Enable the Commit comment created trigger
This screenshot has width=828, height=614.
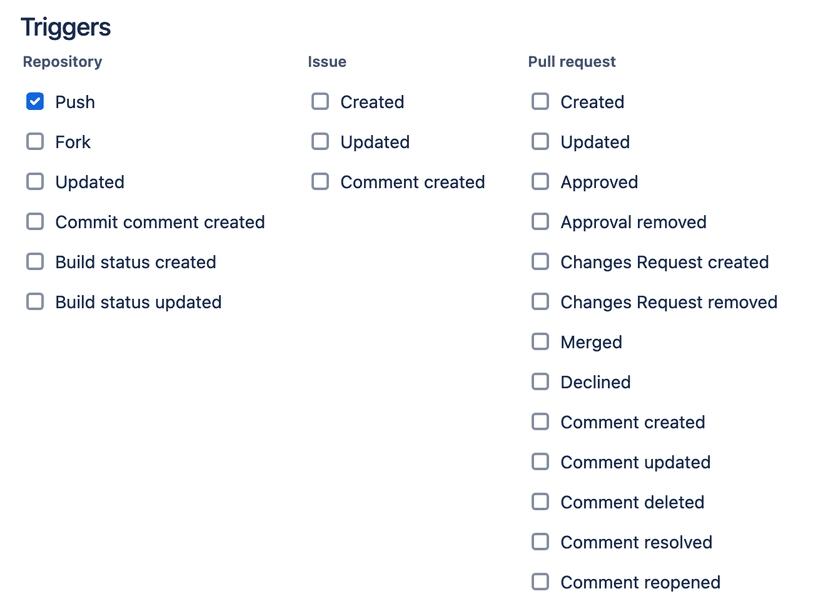pyautogui.click(x=35, y=221)
